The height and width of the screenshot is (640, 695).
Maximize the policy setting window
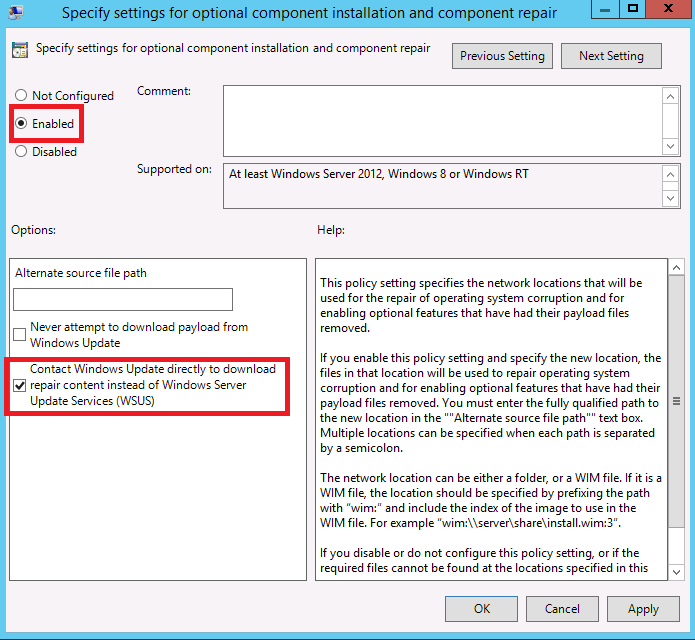(x=633, y=9)
